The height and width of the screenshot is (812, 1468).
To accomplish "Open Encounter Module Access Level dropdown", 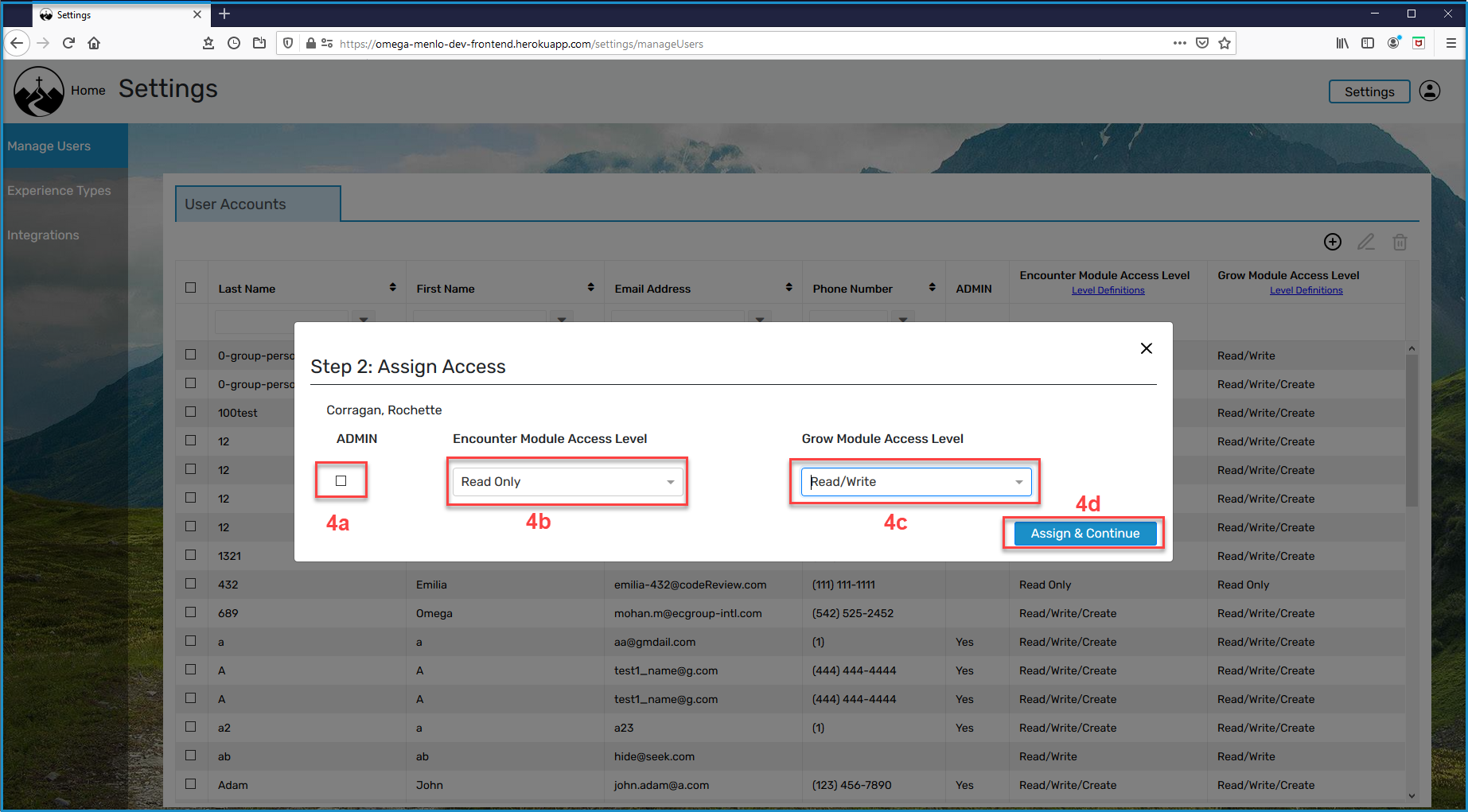I will 567,482.
